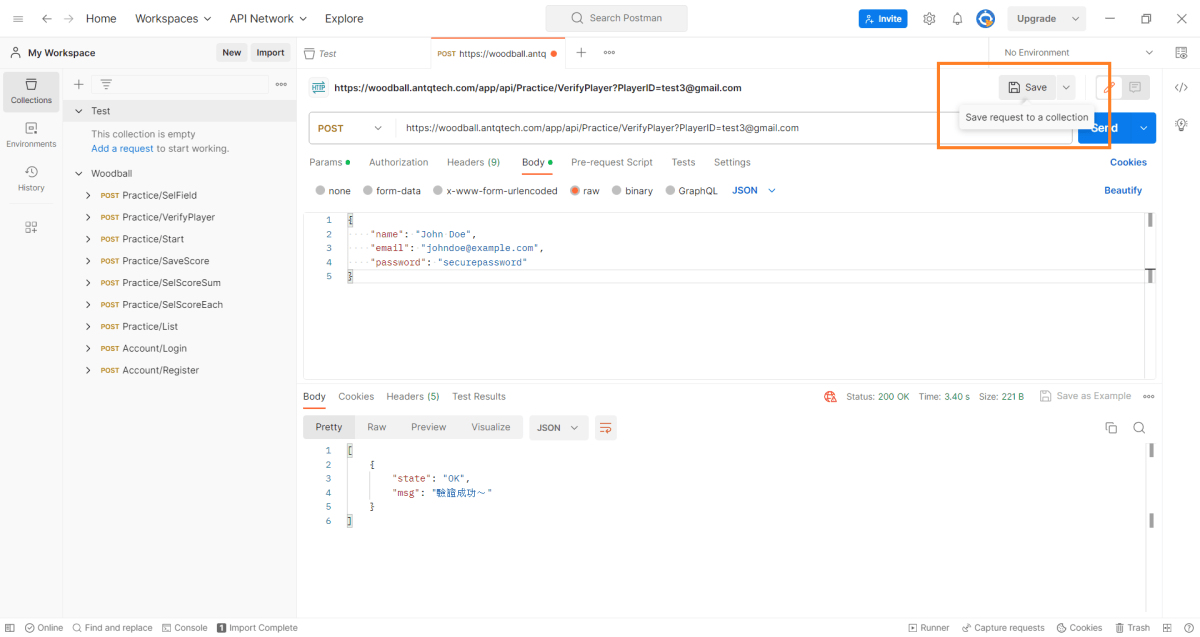Open collection options three-dots in sidebar
The height and width of the screenshot is (637, 1200).
coord(282,84)
